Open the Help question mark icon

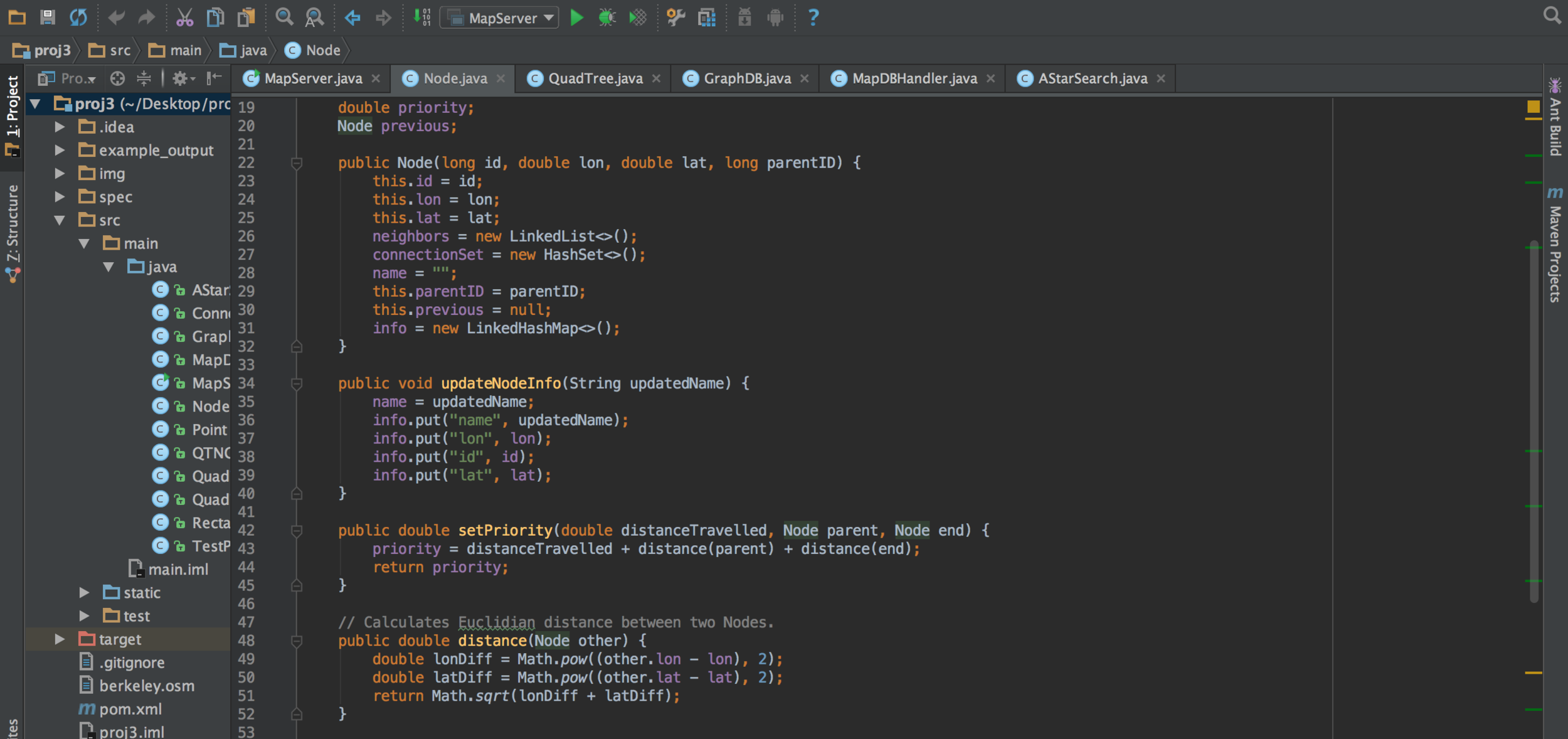[x=813, y=18]
